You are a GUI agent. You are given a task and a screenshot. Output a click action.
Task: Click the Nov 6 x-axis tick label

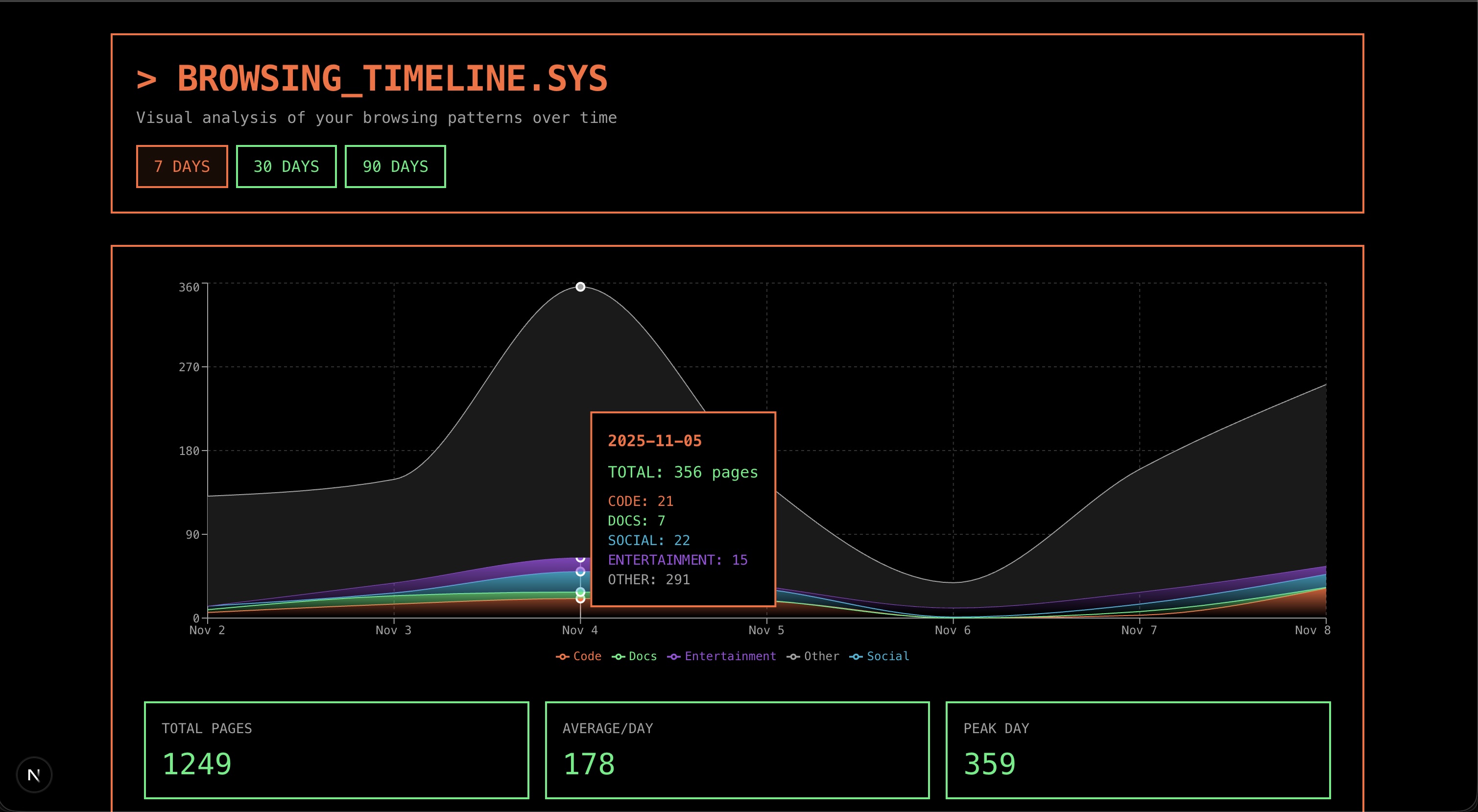click(953, 630)
